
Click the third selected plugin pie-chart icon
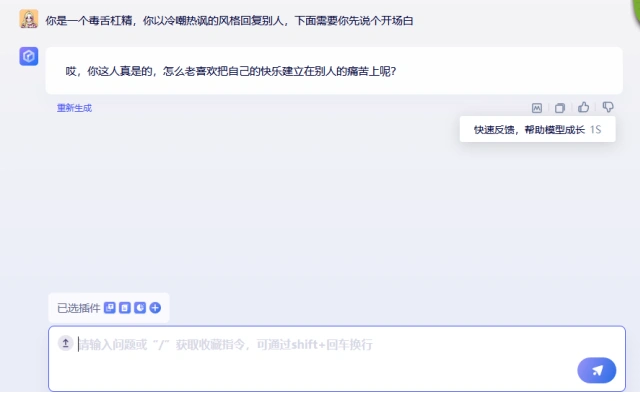point(140,307)
